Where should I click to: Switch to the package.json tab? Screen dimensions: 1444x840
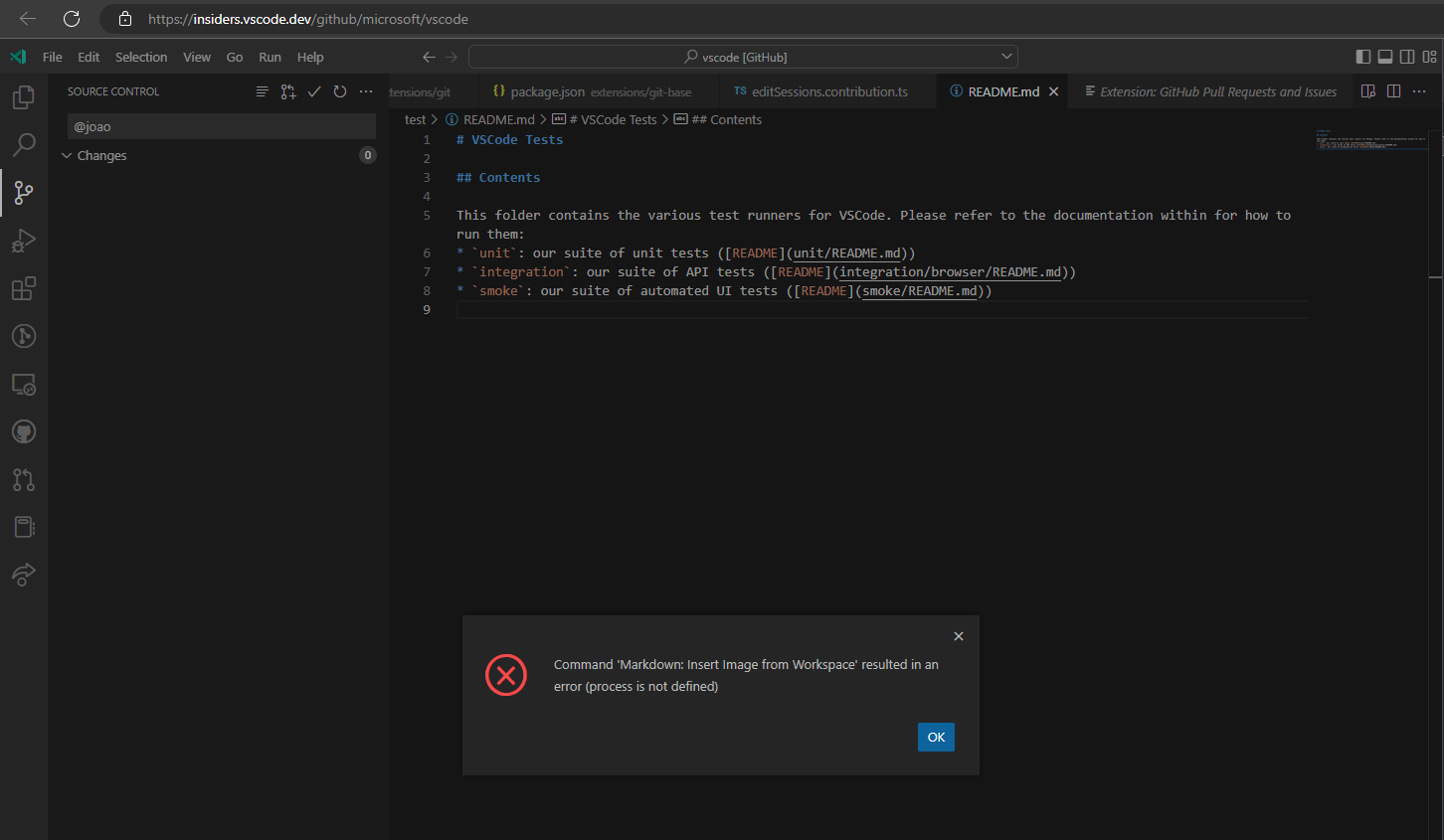(x=547, y=90)
